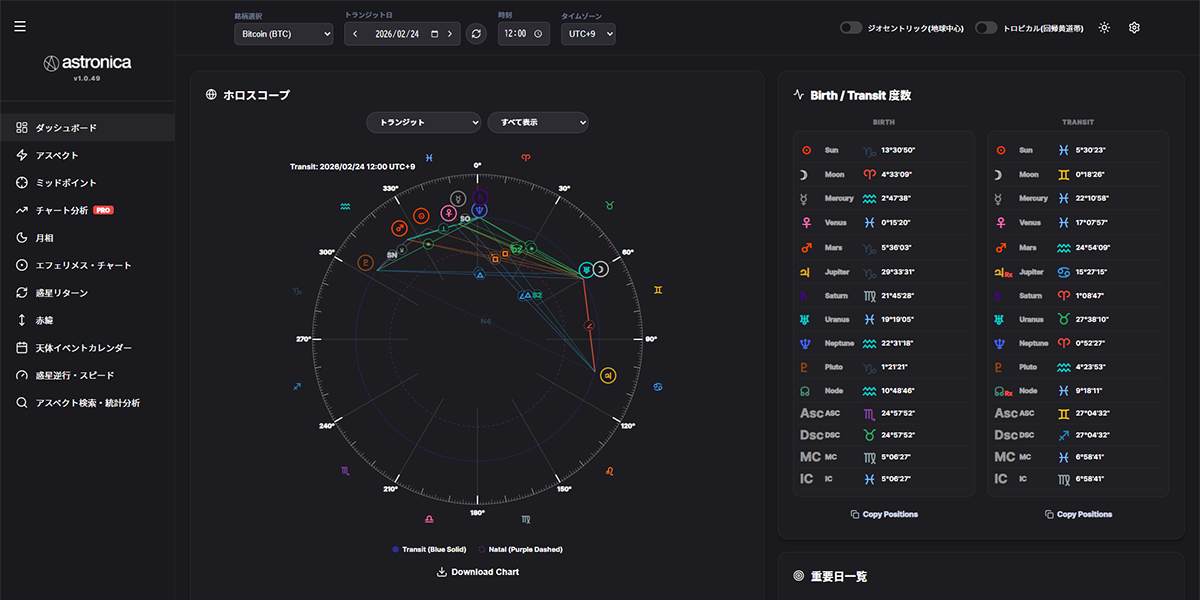Expand the UTC+9 timezone dropdown
This screenshot has width=1200, height=600.
(x=588, y=34)
